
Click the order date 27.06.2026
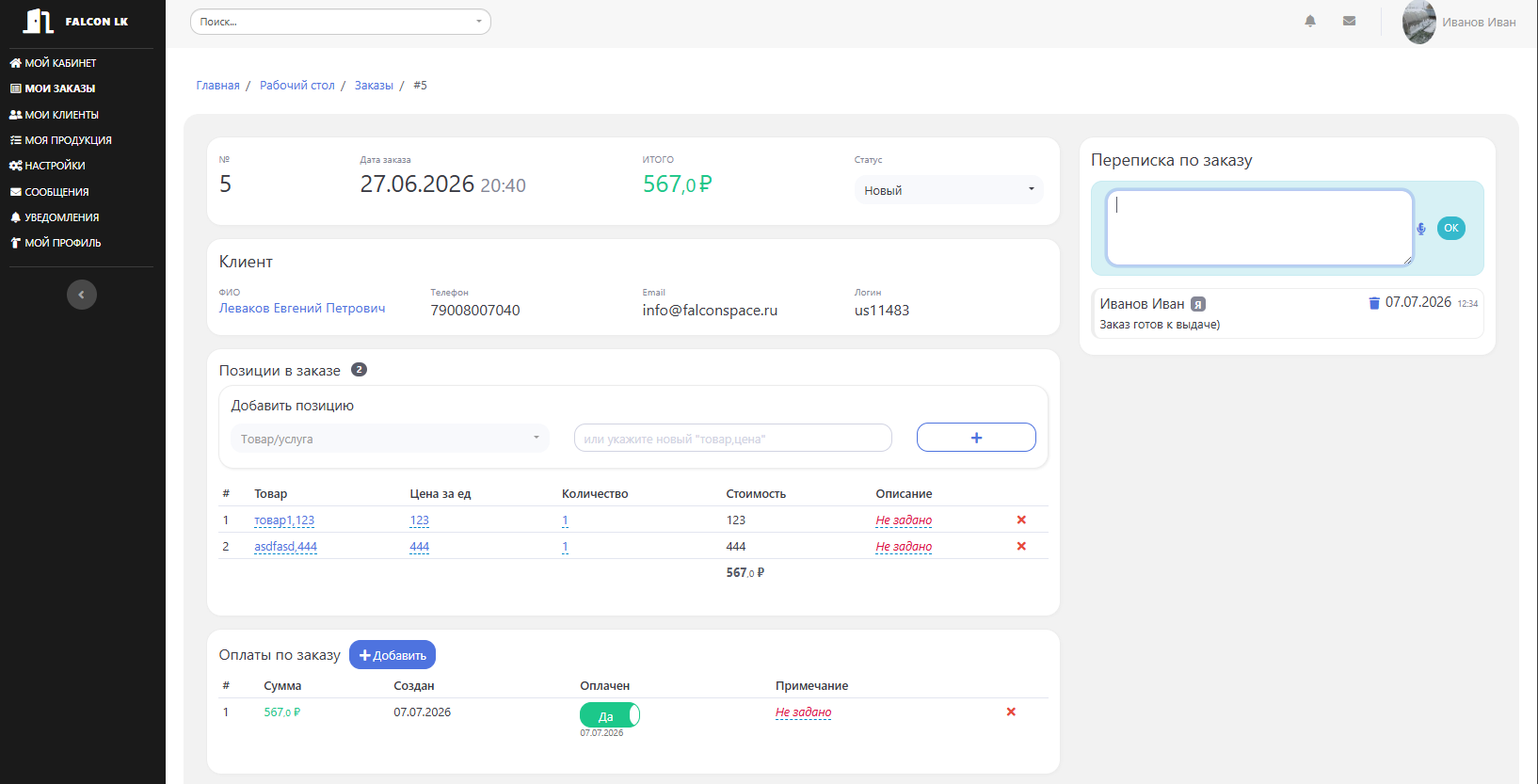click(417, 184)
